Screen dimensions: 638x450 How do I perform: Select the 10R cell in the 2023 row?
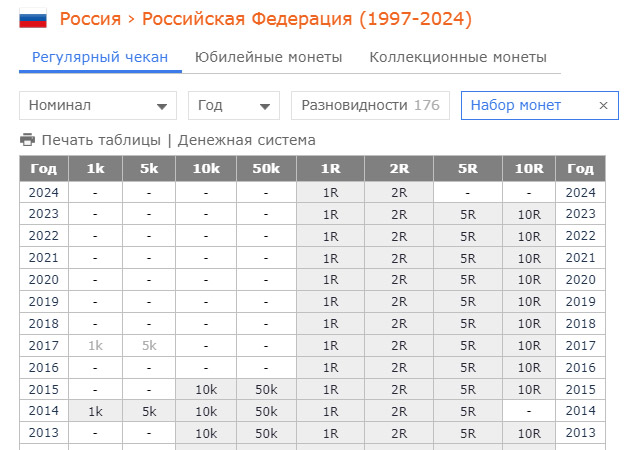coord(528,214)
